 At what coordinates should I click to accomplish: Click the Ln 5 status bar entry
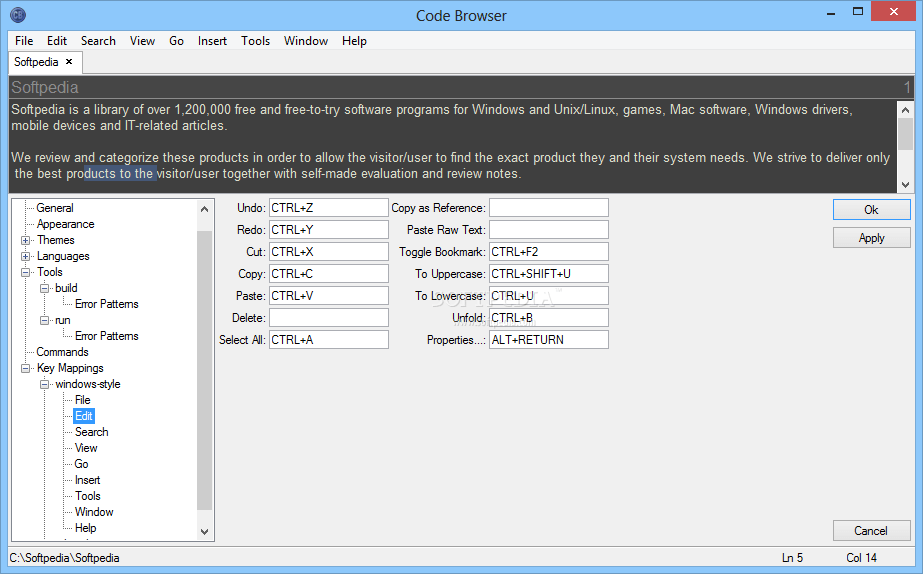[792, 558]
